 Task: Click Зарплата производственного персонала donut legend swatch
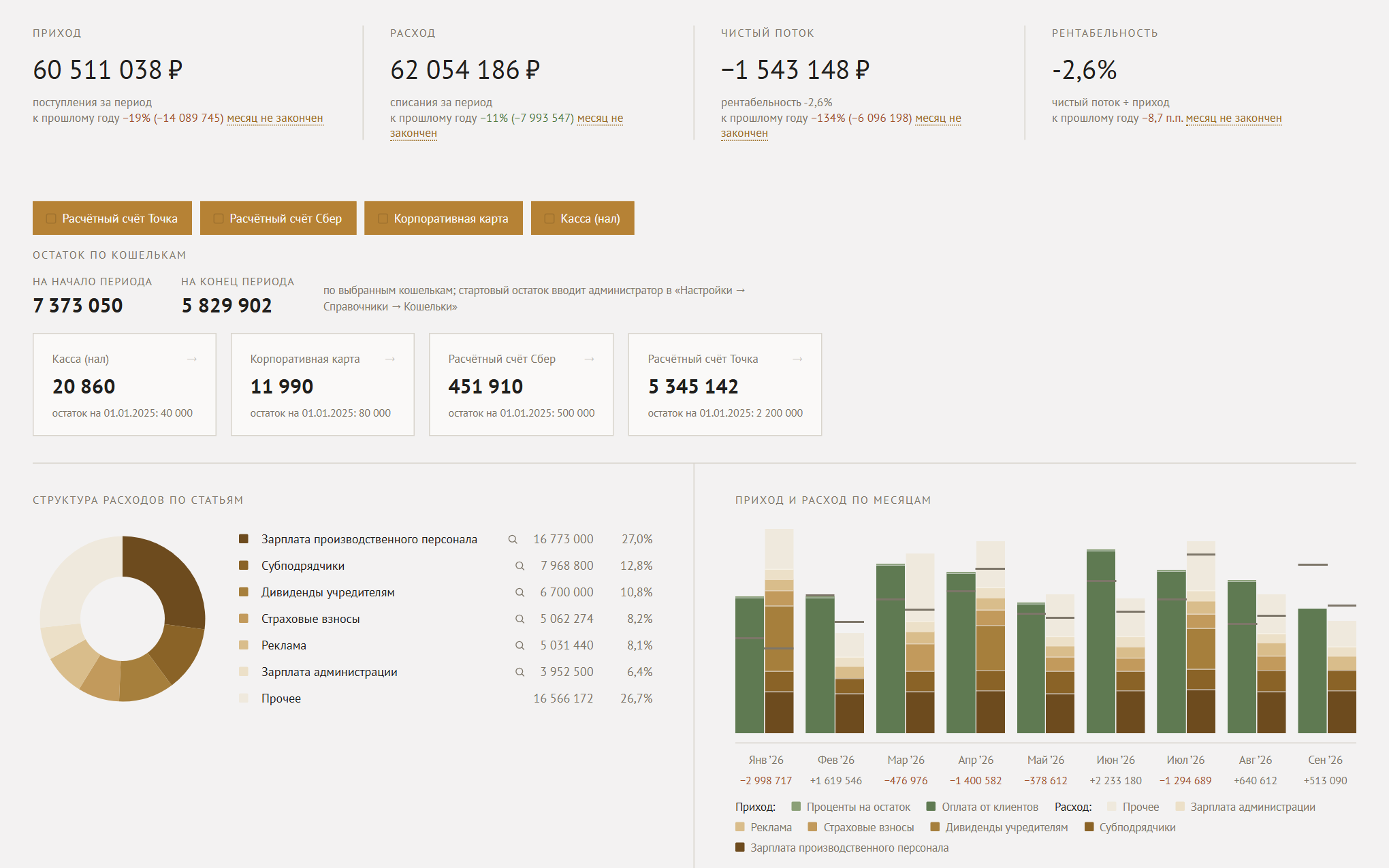coord(244,539)
